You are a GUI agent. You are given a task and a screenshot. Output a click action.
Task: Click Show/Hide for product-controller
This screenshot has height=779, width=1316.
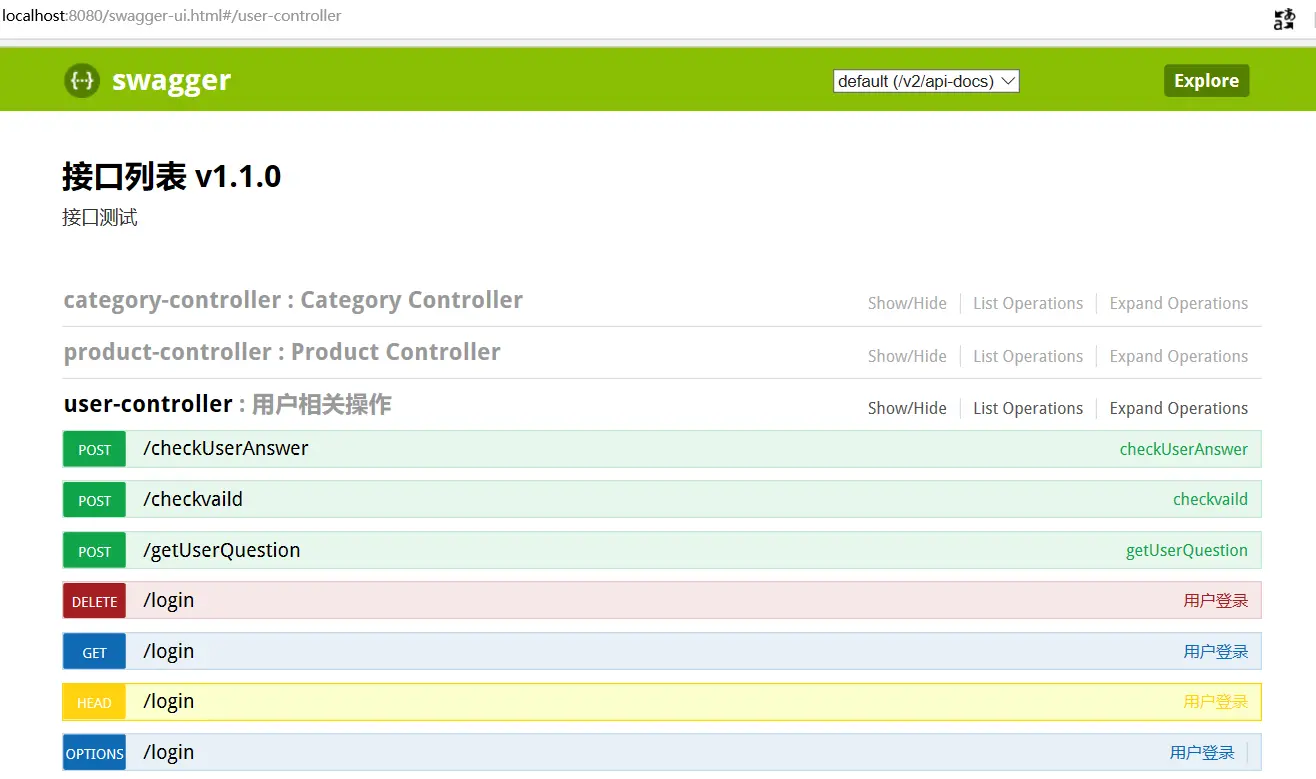(907, 356)
